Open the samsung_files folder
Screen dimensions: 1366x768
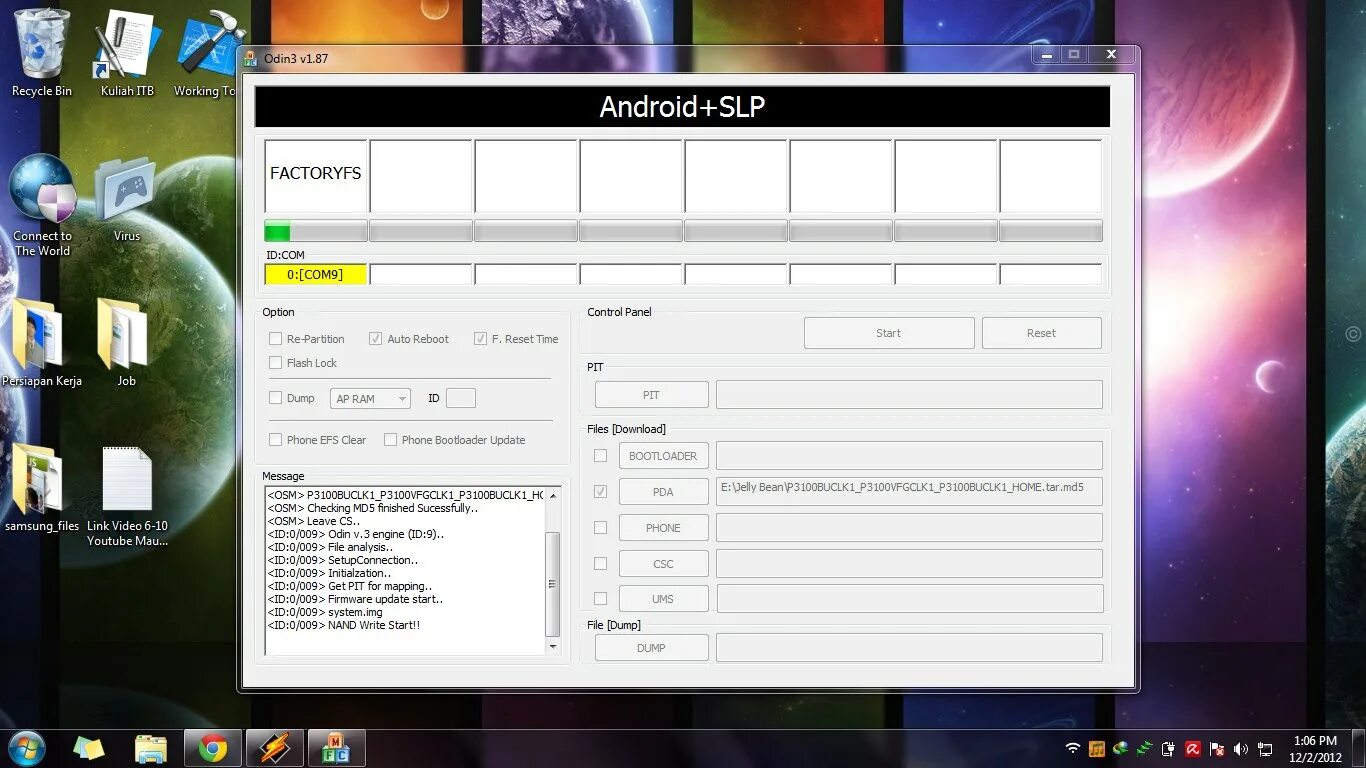point(42,488)
